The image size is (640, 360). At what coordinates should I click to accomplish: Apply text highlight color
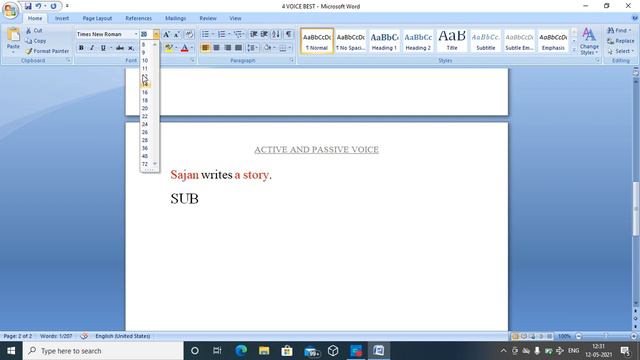click(x=169, y=48)
